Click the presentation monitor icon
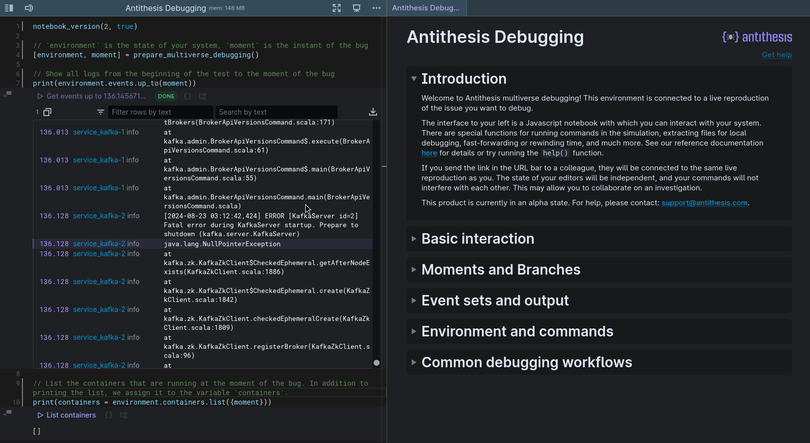 point(356,8)
